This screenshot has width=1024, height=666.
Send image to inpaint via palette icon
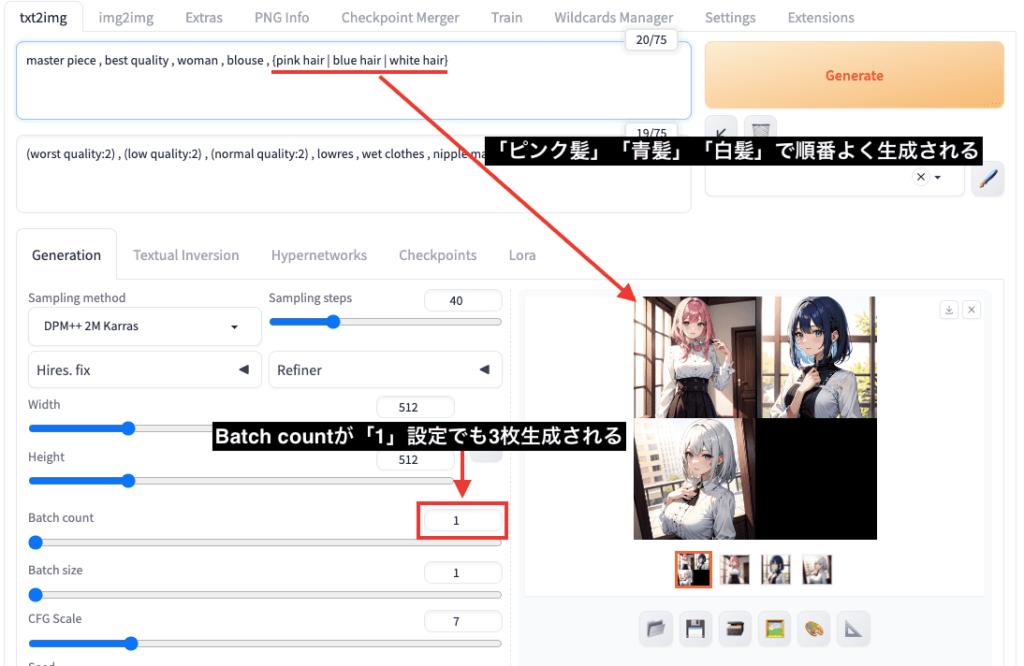814,629
